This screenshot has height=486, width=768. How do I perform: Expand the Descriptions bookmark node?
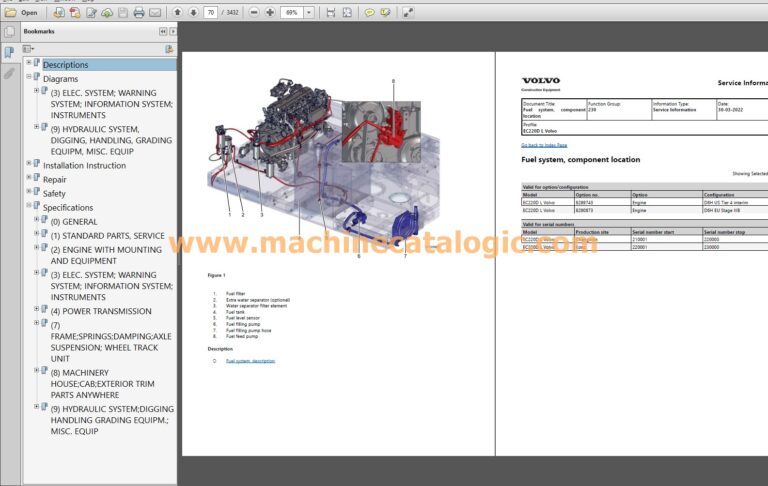point(29,63)
